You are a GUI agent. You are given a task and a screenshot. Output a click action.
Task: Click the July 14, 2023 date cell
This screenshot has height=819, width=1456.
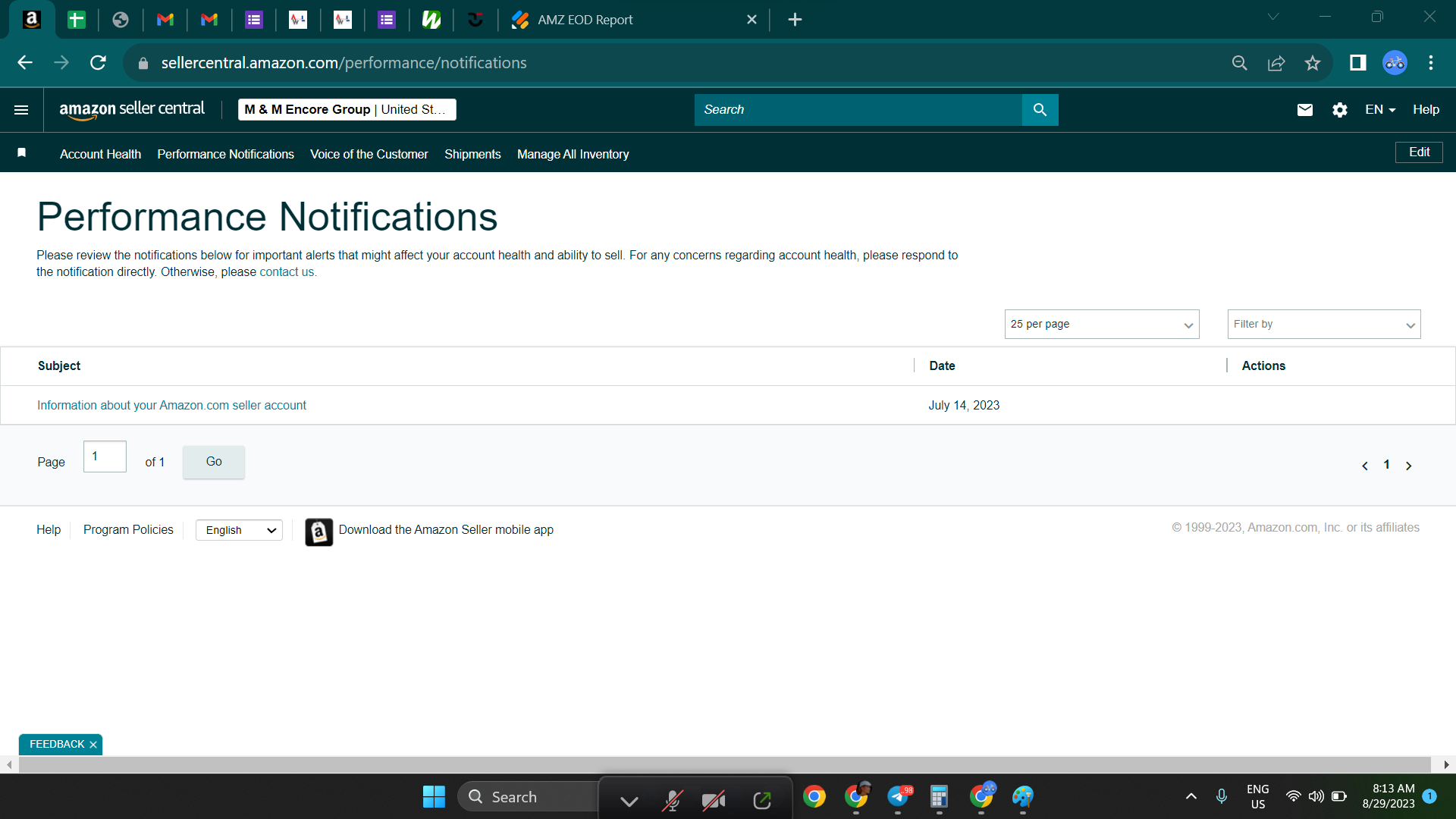coord(964,406)
